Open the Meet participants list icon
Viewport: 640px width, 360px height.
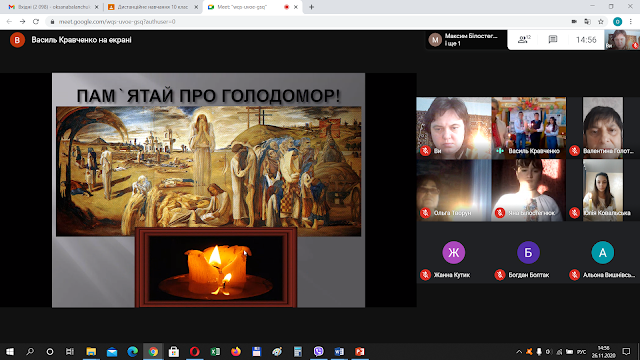524,40
